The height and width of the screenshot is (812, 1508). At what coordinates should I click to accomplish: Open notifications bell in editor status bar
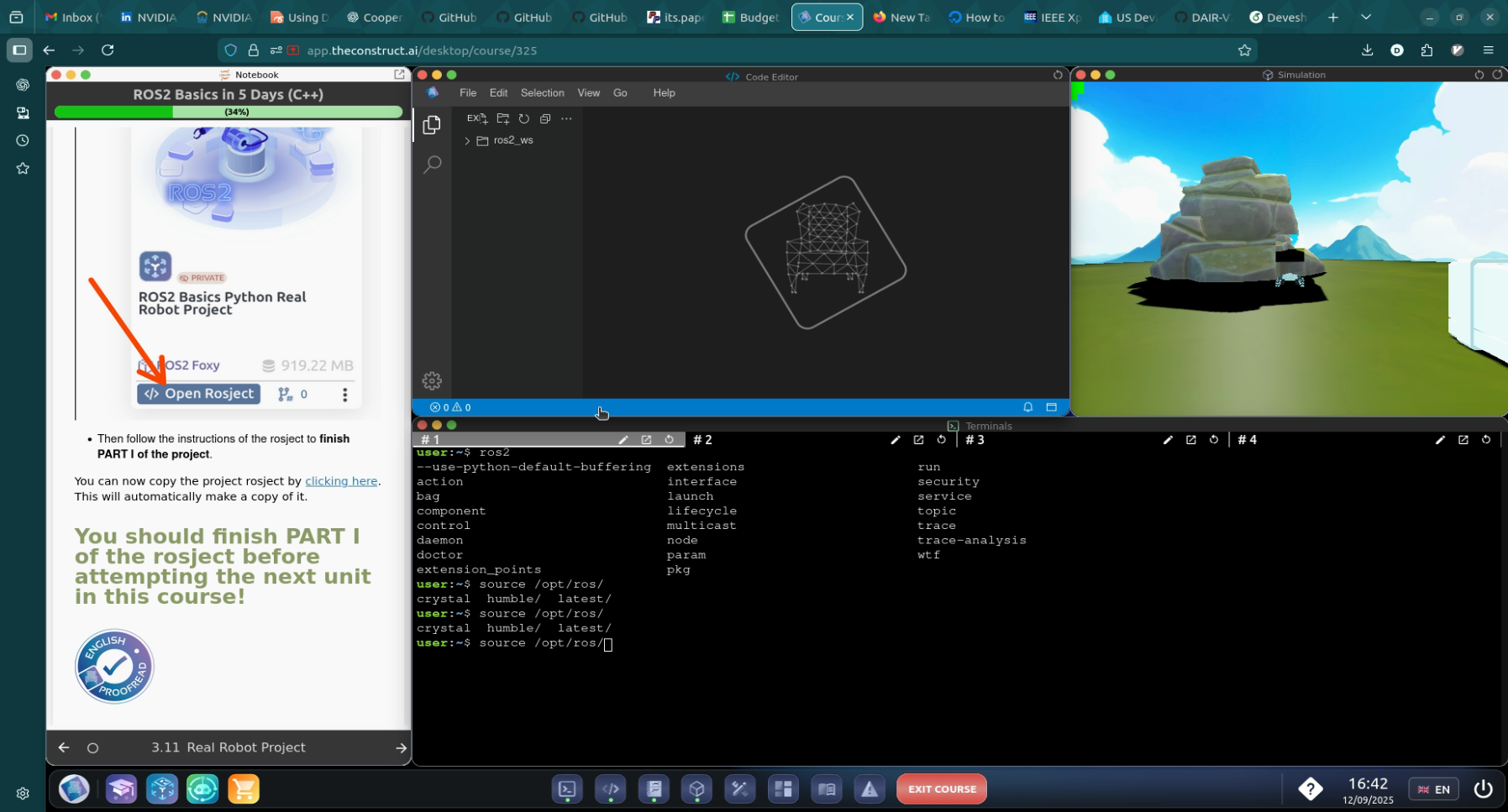coord(1027,407)
